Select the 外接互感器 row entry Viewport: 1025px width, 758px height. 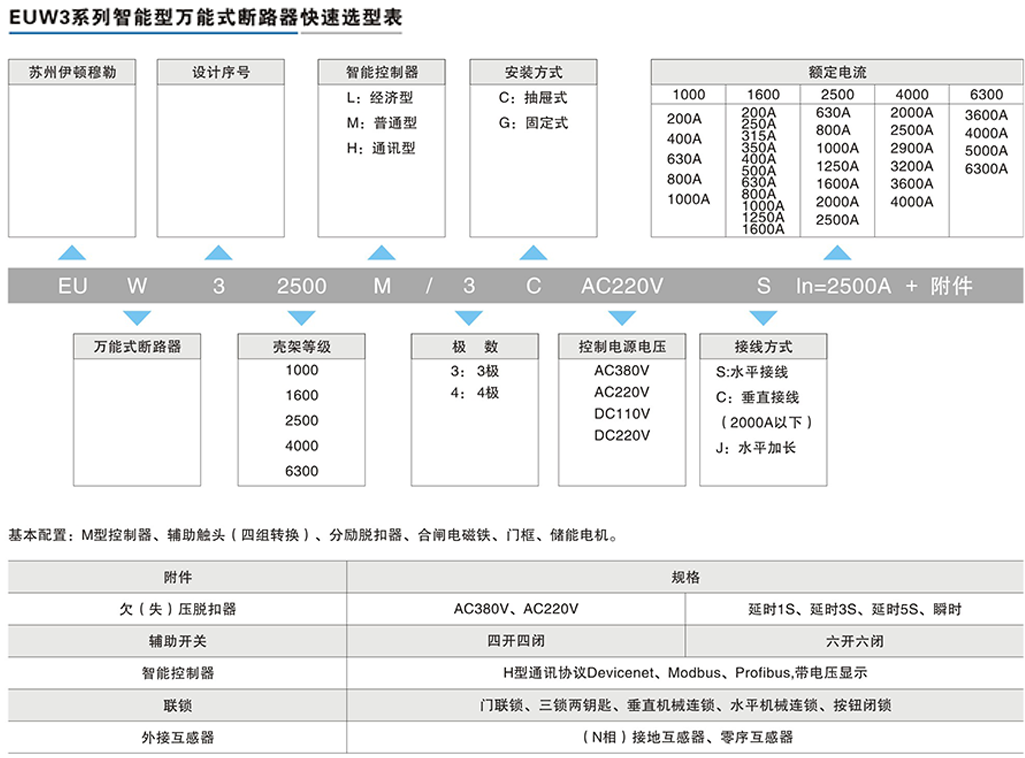[176, 737]
